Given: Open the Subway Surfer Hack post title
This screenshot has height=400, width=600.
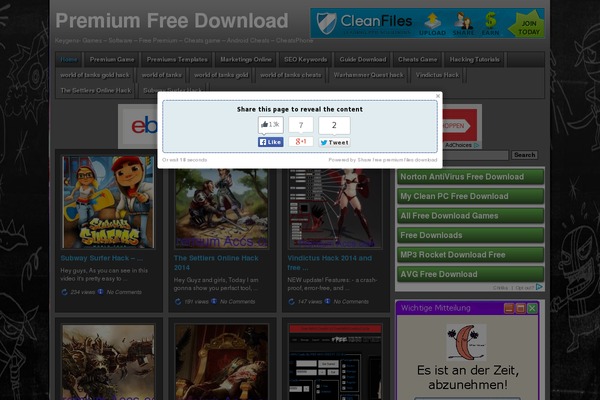Looking at the screenshot, I should pyautogui.click(x=101, y=258).
